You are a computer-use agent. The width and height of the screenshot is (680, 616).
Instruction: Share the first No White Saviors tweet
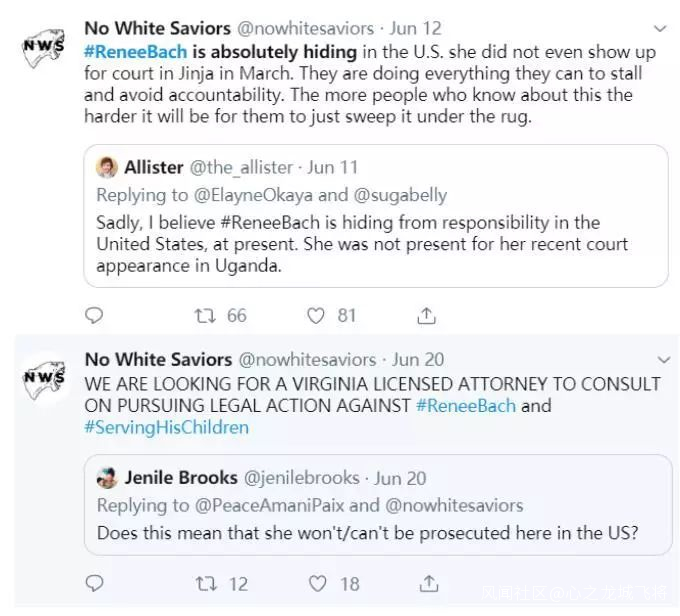tap(427, 316)
